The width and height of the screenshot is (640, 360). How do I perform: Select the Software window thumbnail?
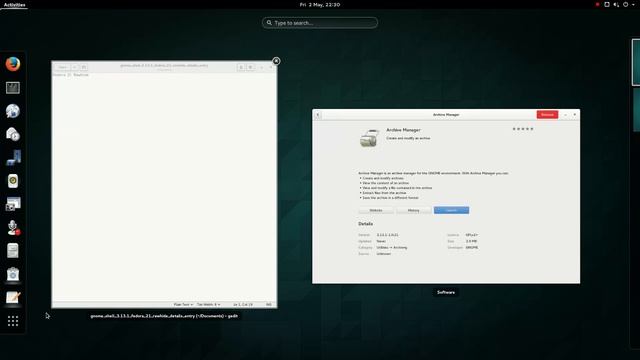pyautogui.click(x=446, y=196)
